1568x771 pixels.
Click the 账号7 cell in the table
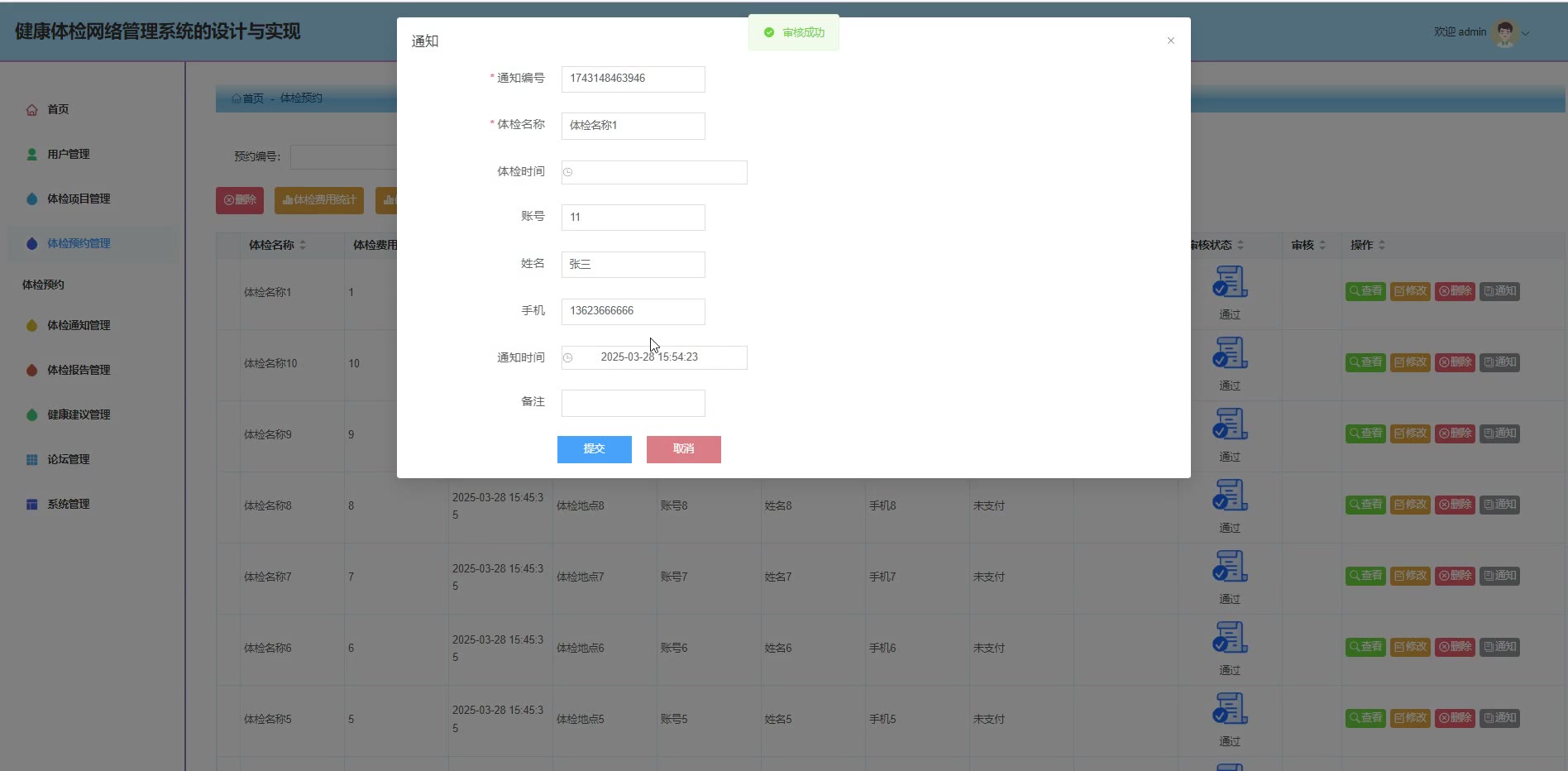click(673, 577)
